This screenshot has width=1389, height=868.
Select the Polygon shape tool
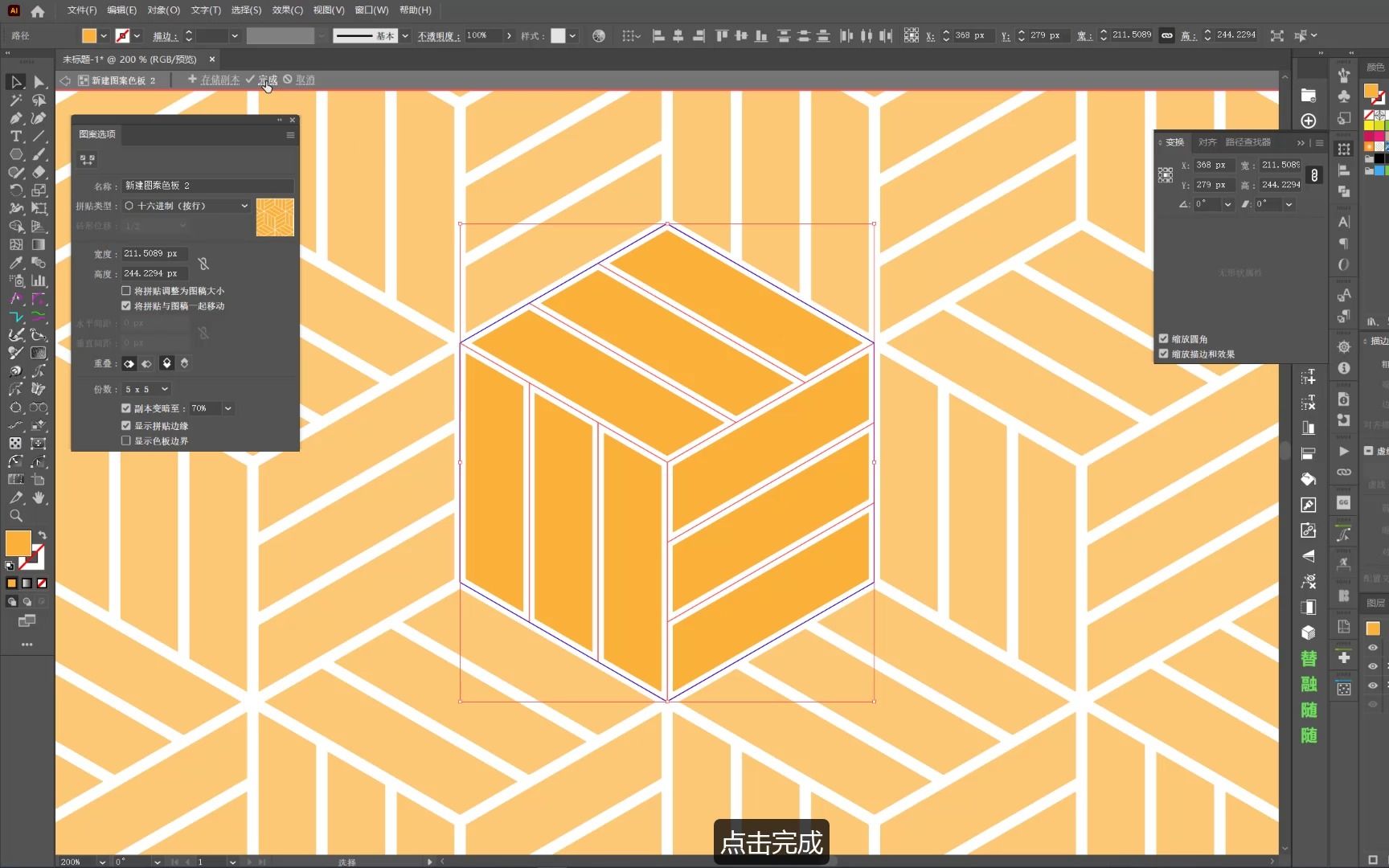click(x=15, y=154)
